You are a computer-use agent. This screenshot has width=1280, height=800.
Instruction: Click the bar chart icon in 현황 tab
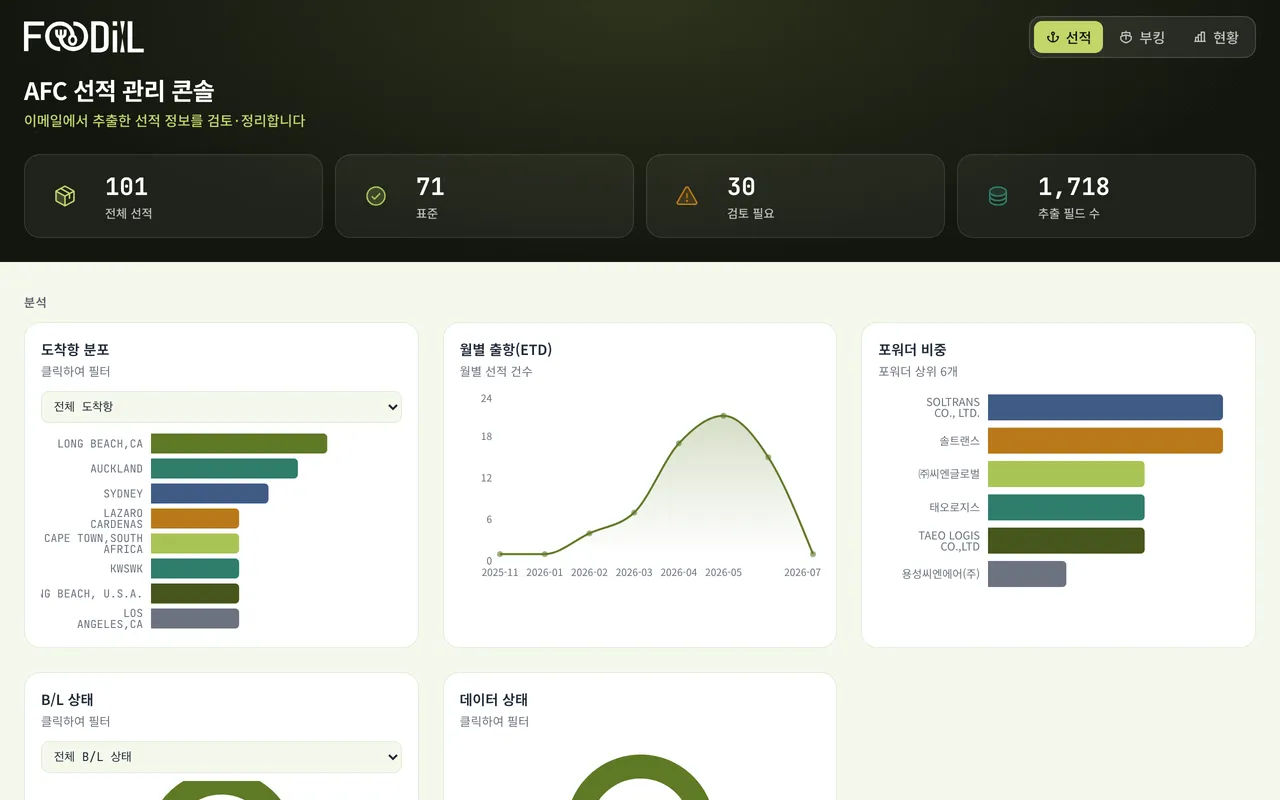pos(1200,37)
